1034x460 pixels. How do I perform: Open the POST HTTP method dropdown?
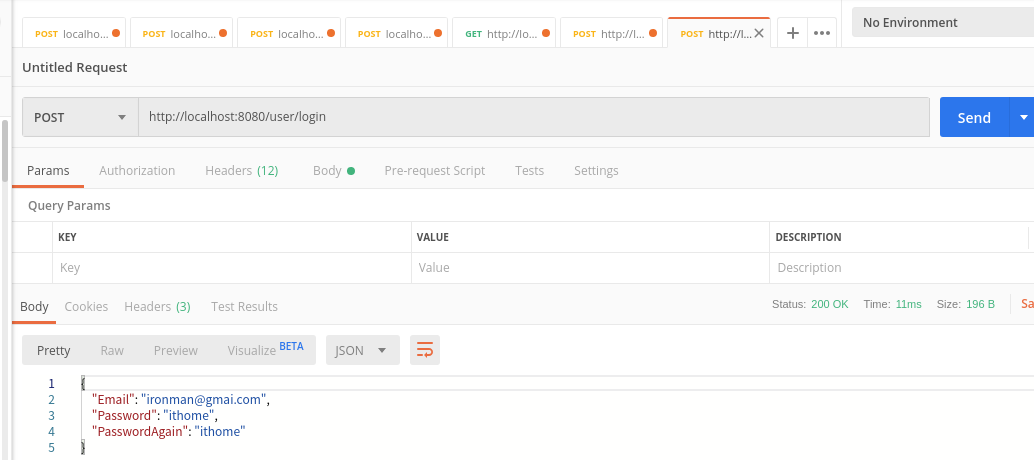pos(80,117)
